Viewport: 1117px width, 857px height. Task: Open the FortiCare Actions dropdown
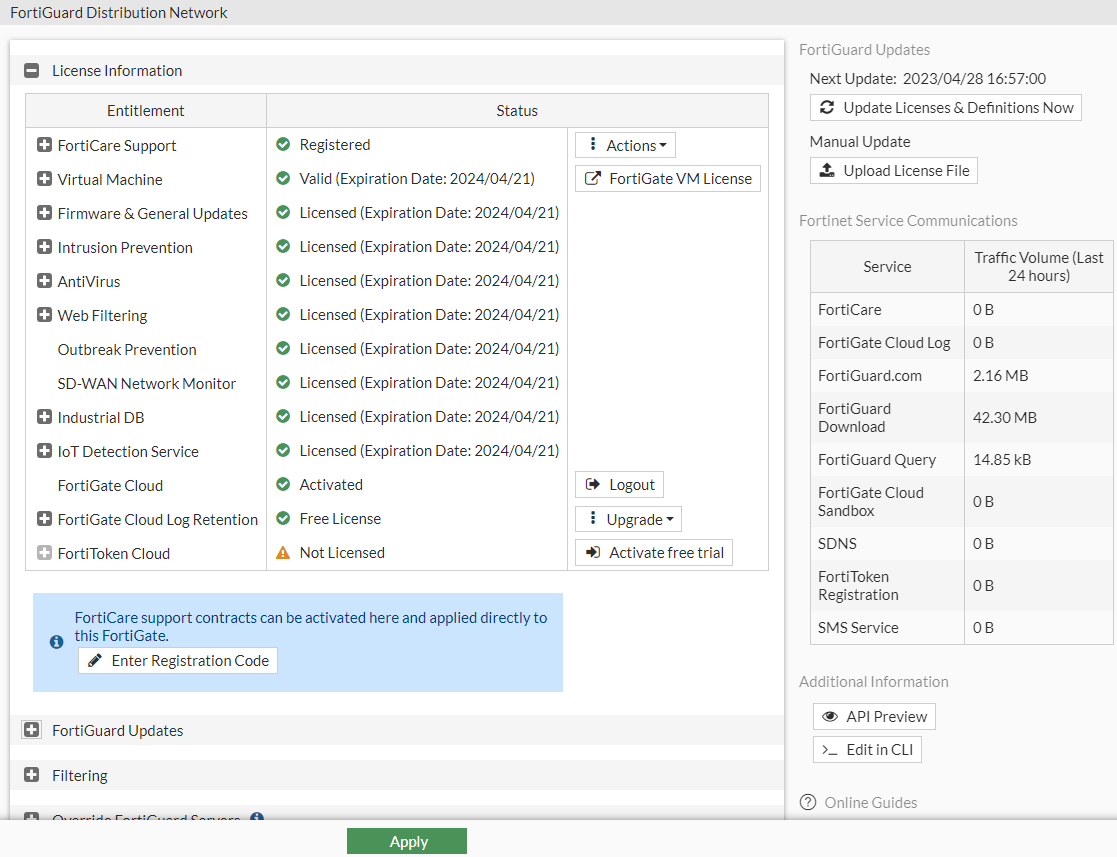tap(625, 146)
